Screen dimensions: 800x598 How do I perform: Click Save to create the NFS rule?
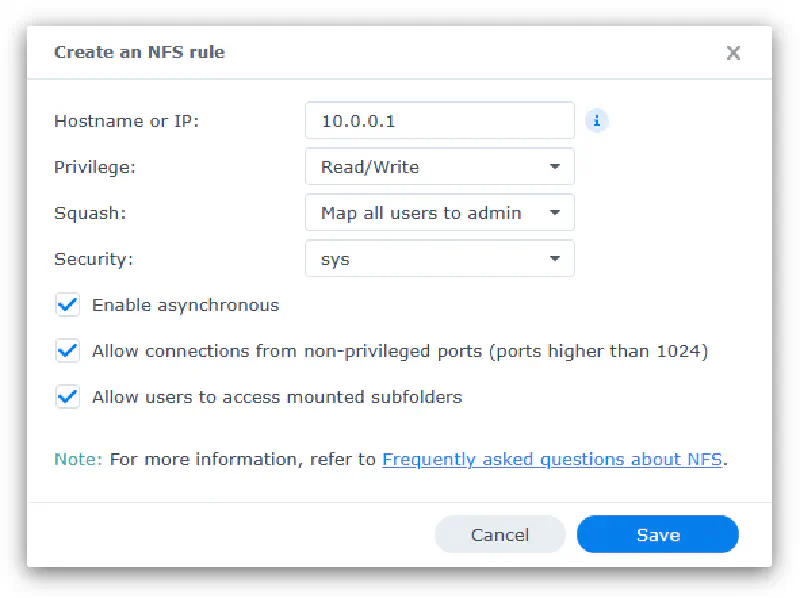point(657,535)
